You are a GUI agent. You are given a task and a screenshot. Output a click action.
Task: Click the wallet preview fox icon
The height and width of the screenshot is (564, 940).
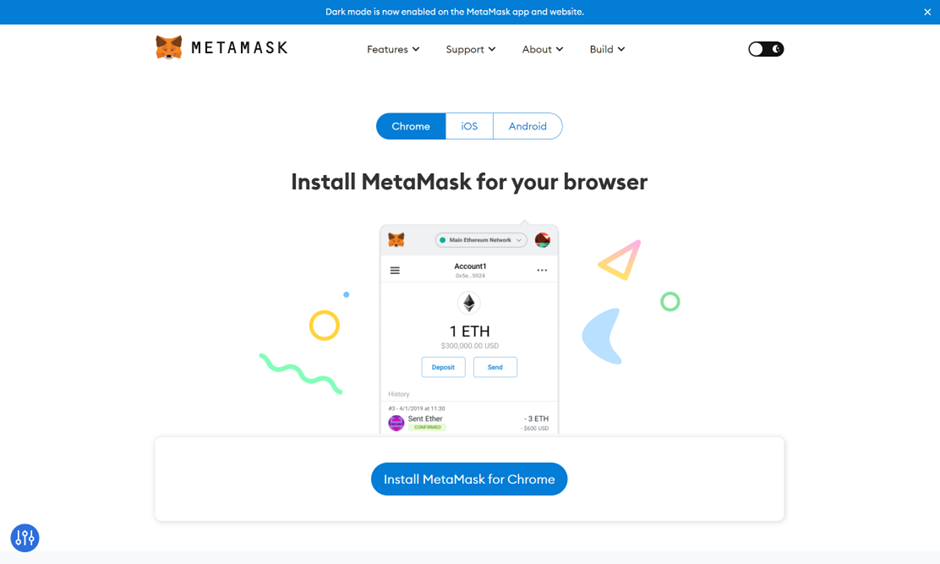[x=396, y=240]
